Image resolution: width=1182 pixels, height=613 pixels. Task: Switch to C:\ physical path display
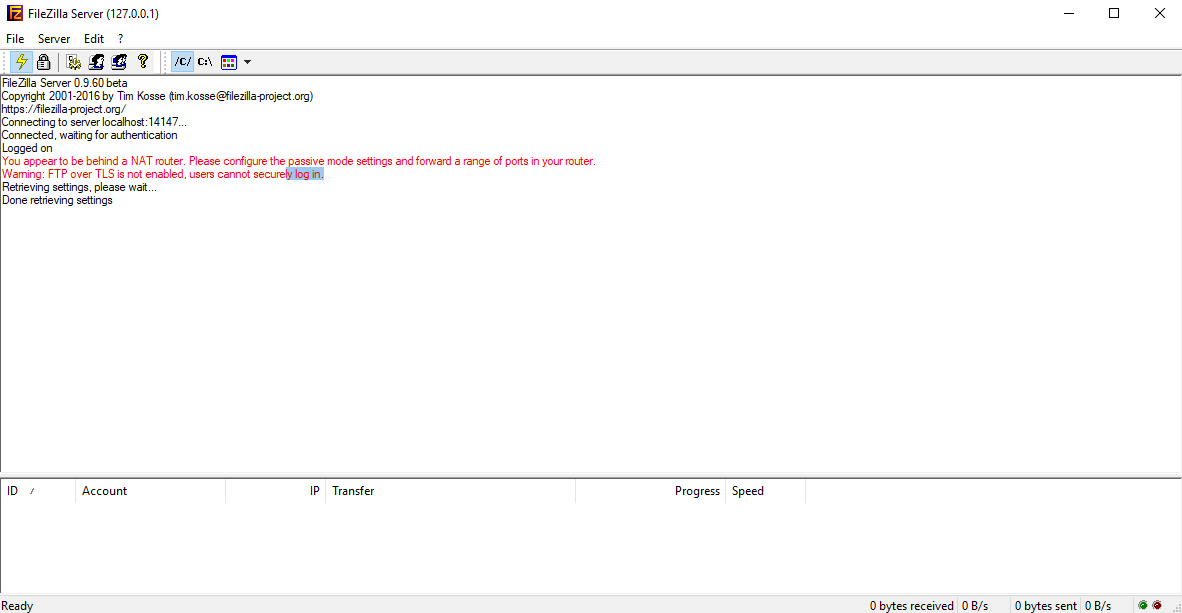click(204, 62)
